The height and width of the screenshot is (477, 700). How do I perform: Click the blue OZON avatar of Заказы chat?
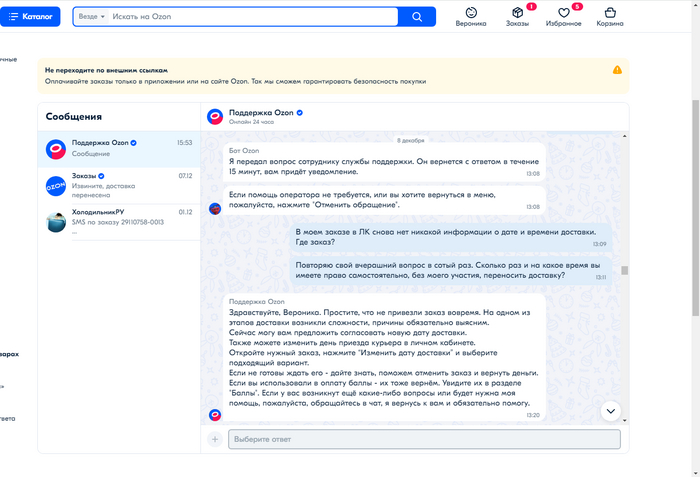(x=56, y=186)
